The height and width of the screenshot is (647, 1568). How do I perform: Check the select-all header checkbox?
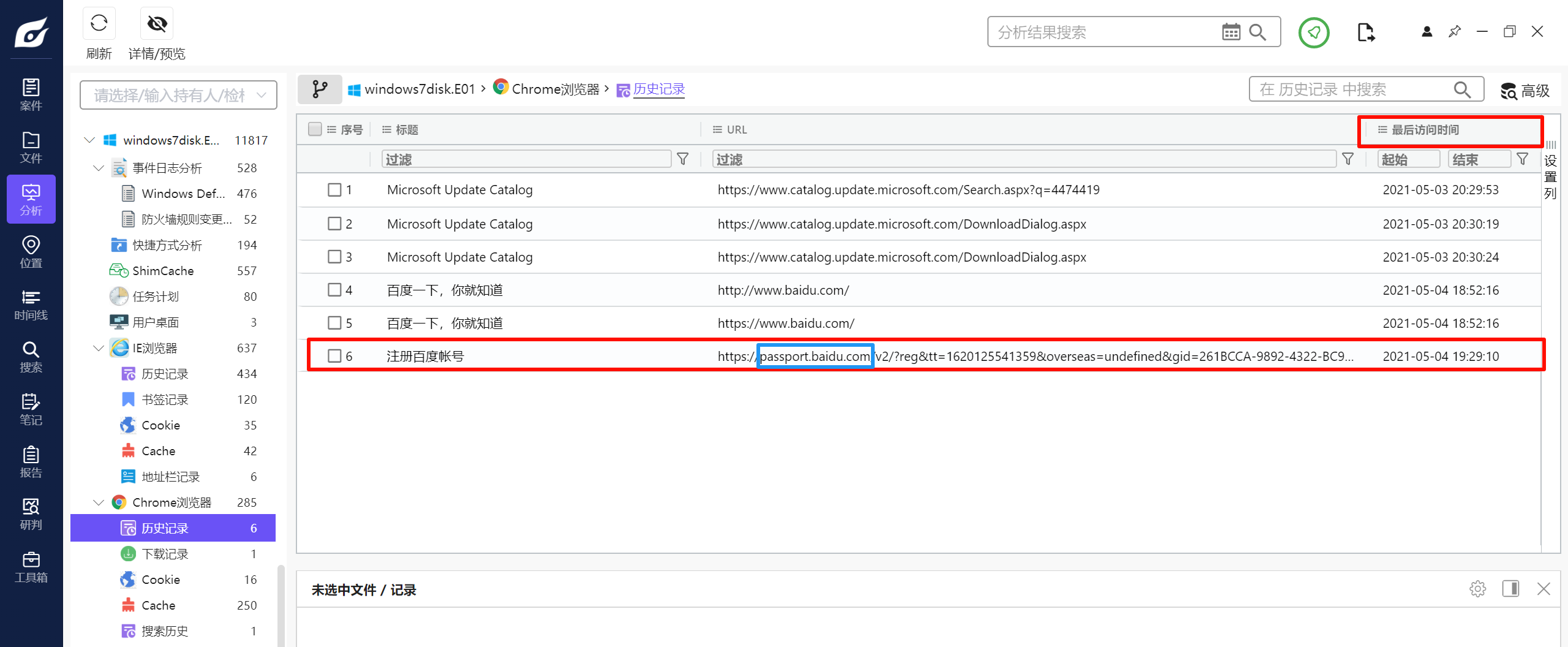pos(315,129)
